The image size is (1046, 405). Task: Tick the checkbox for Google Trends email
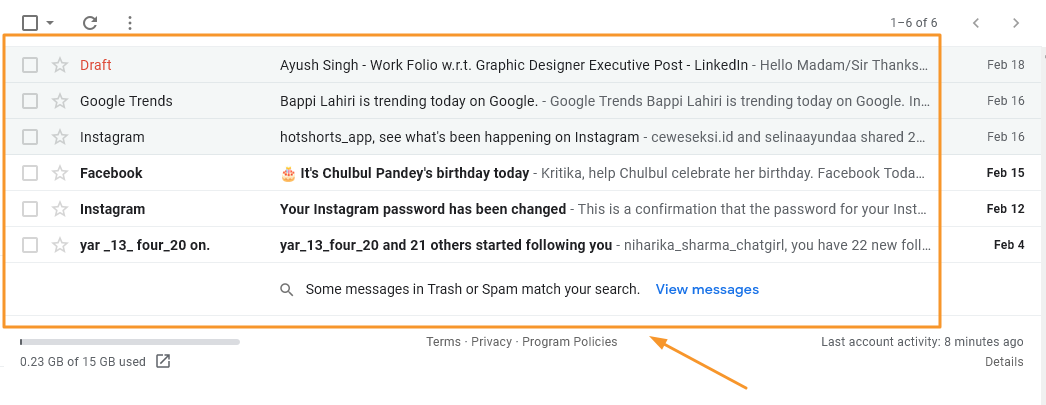click(30, 101)
